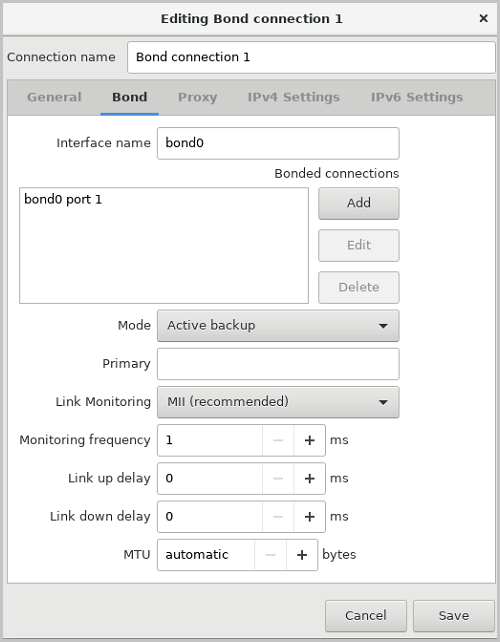
Task: Increase Link down delay with plus
Action: (310, 516)
